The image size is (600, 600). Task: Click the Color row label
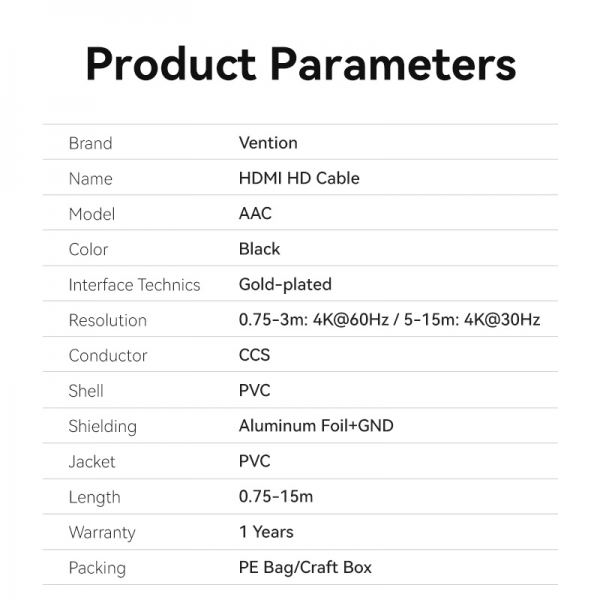pos(88,249)
